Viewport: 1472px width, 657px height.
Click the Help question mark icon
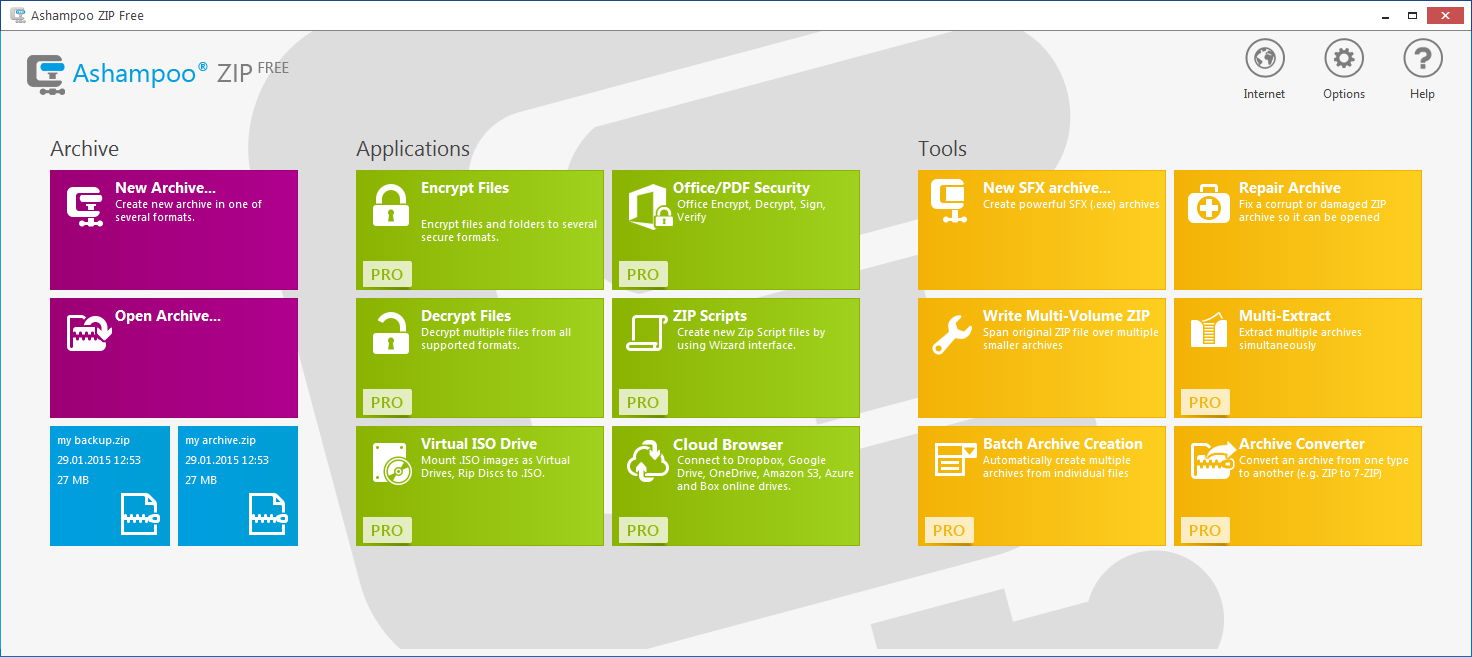pos(1422,59)
